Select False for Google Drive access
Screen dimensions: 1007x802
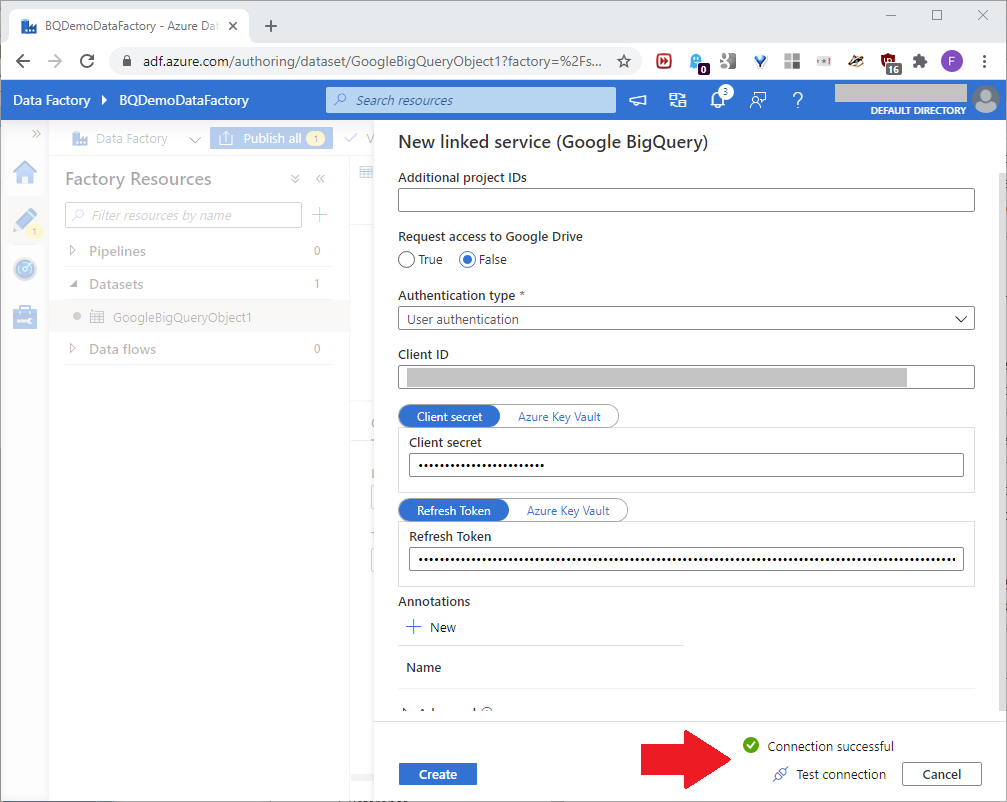pos(467,260)
